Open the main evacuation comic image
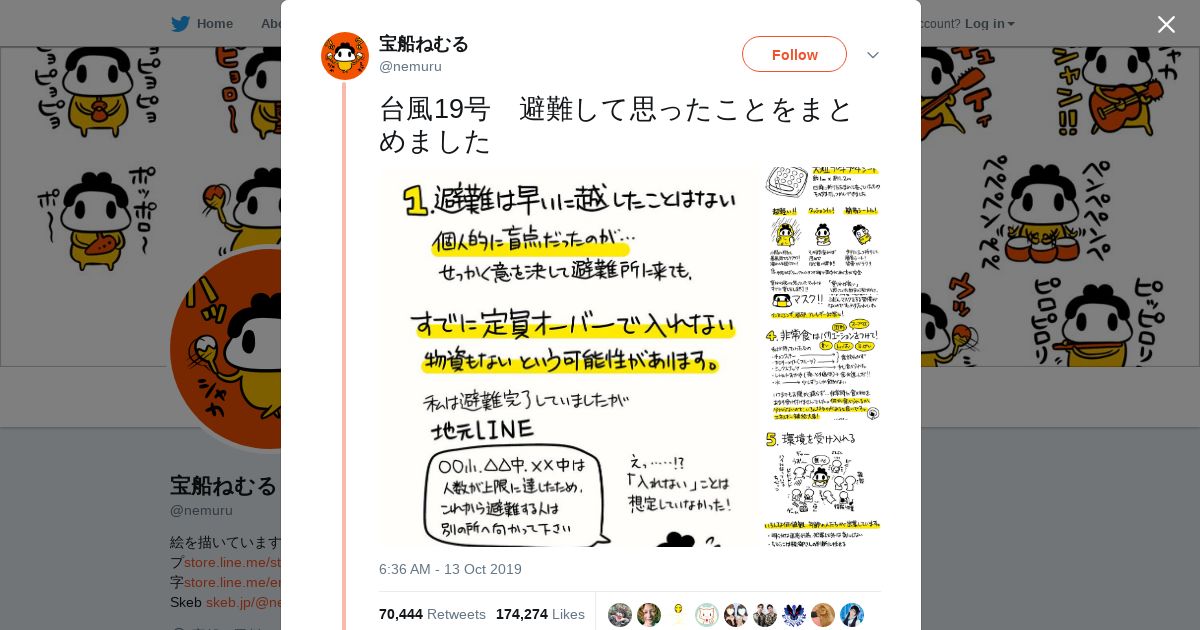 coord(569,357)
